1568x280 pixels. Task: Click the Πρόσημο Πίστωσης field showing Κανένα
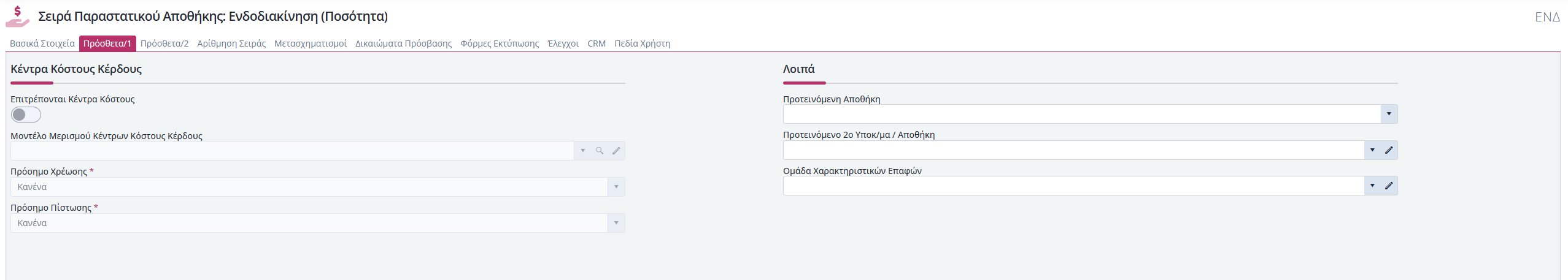(x=309, y=223)
